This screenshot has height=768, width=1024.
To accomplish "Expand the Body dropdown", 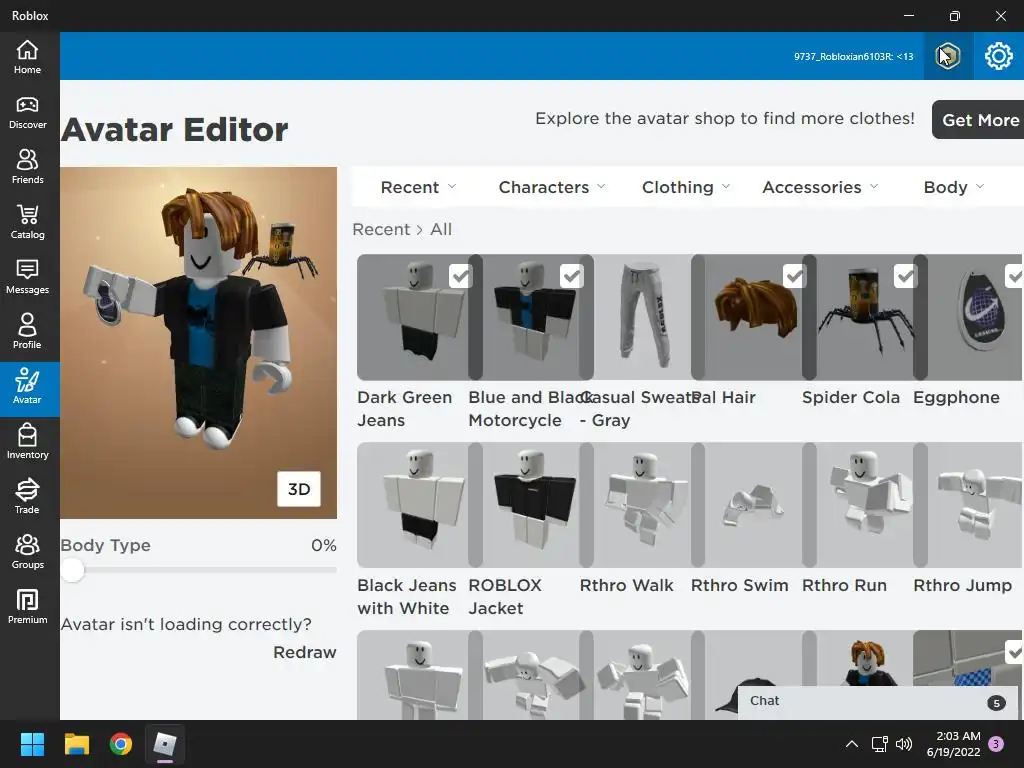I will (954, 187).
